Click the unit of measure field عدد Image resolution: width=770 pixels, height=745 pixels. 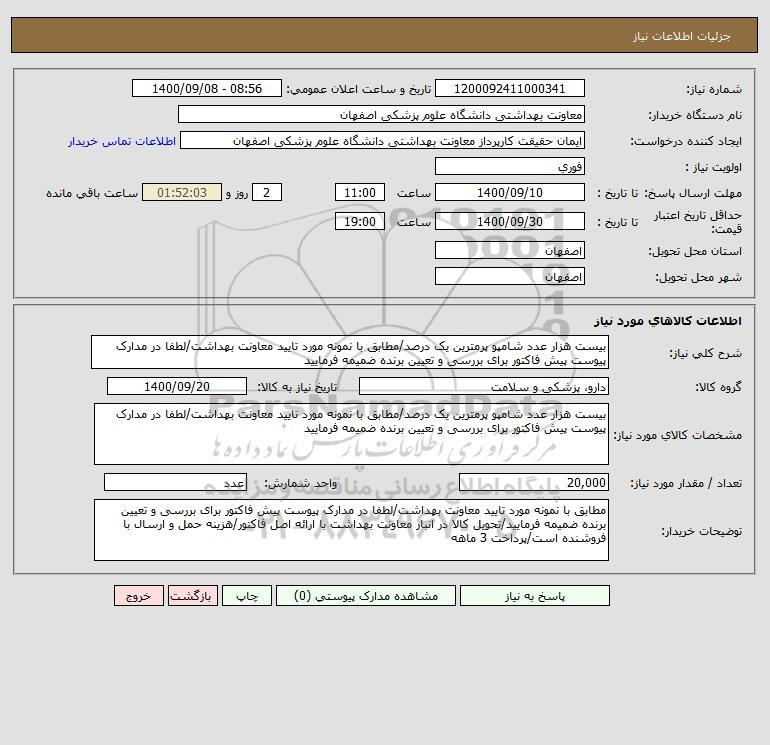click(x=175, y=482)
